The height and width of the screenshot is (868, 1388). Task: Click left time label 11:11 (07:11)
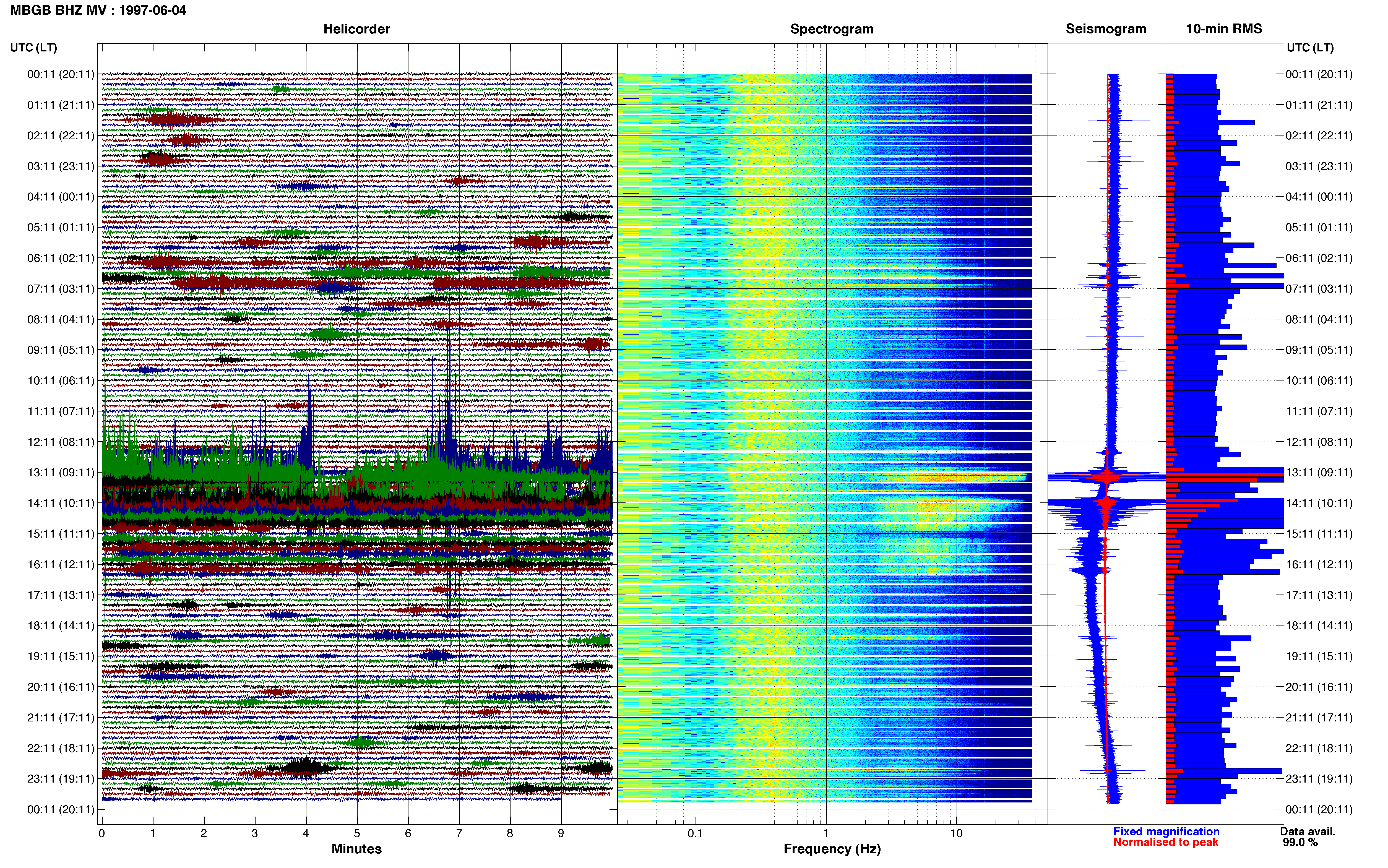pyautogui.click(x=61, y=411)
